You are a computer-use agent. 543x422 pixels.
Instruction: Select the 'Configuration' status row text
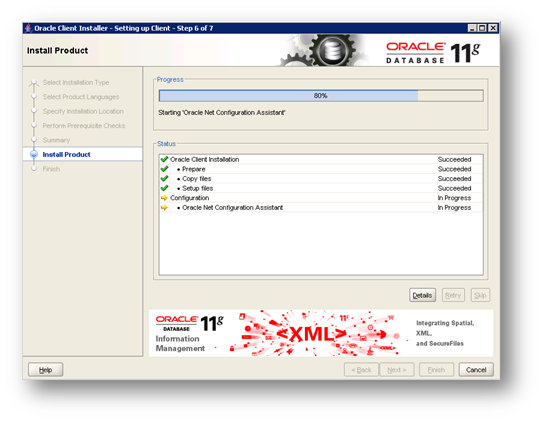point(189,198)
